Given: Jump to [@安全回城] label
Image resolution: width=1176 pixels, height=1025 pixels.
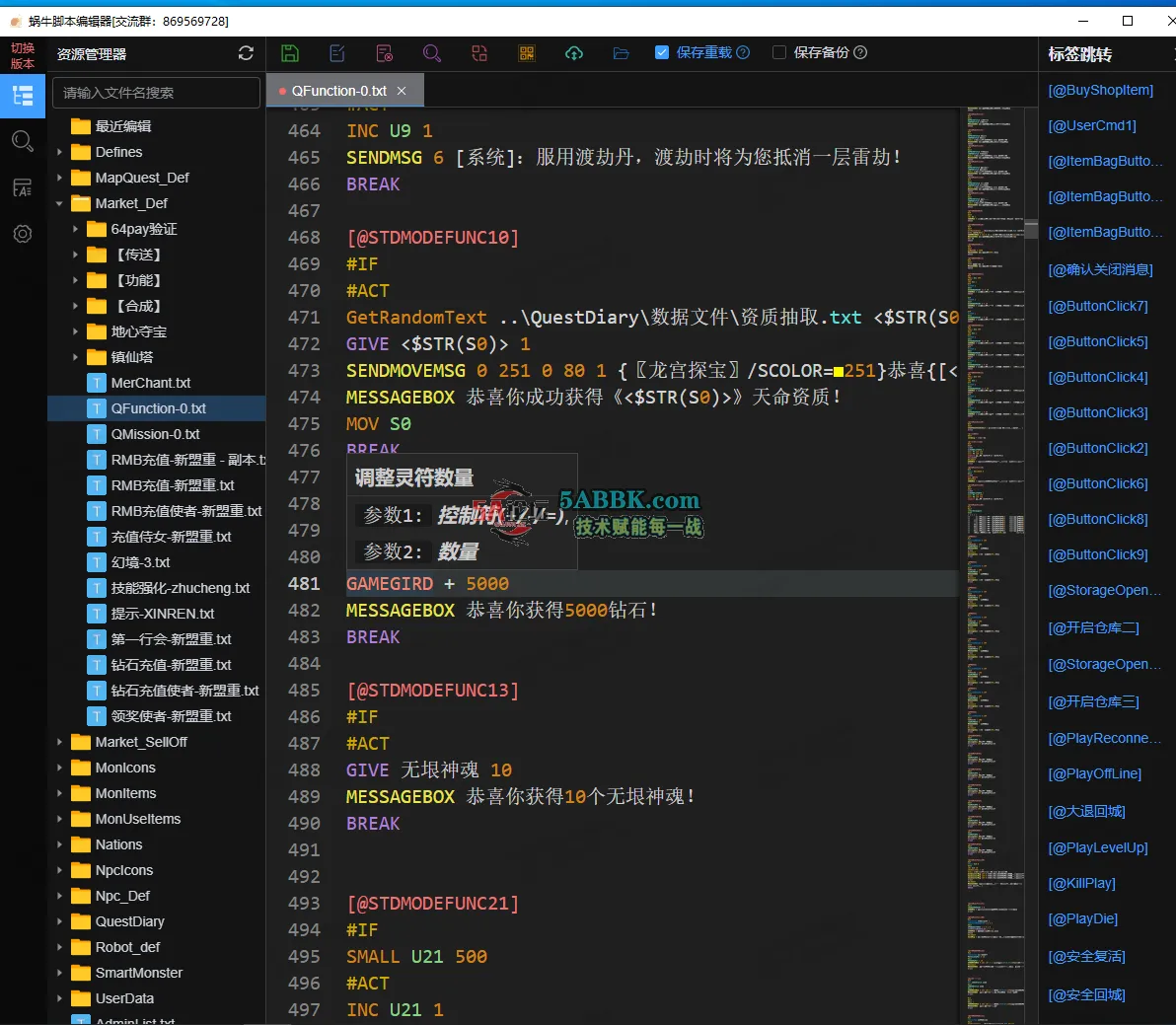Looking at the screenshot, I should click(x=1087, y=995).
